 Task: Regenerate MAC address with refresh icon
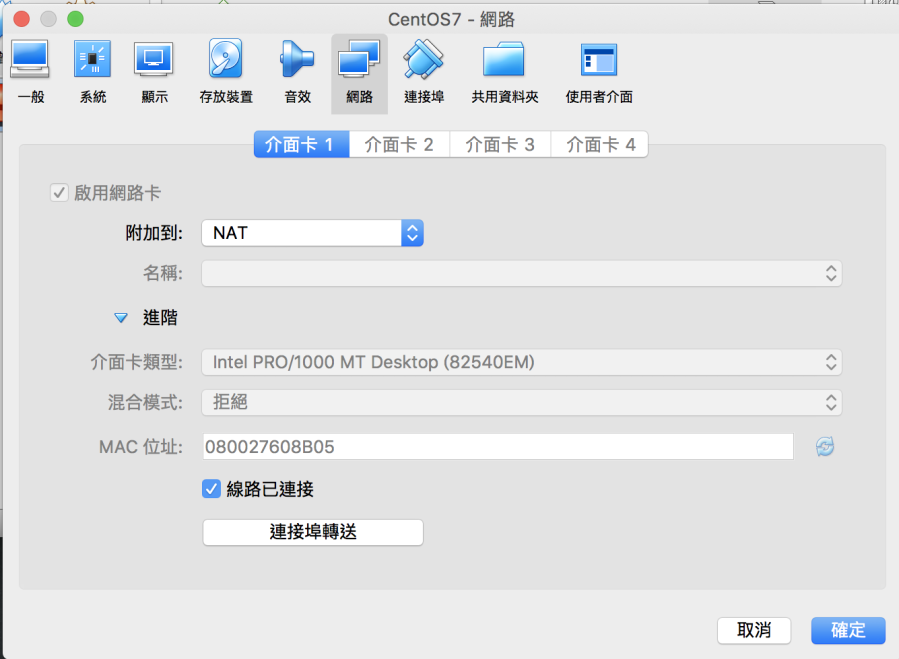point(824,447)
